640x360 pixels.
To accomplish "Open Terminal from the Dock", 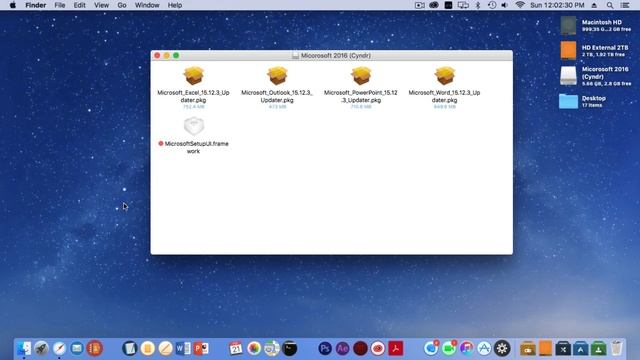I will (289, 348).
